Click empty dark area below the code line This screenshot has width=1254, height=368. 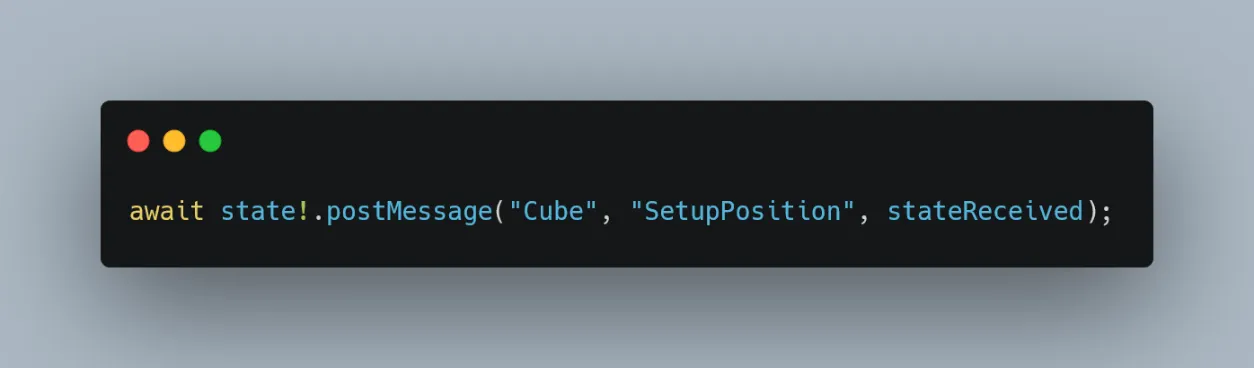click(x=626, y=248)
